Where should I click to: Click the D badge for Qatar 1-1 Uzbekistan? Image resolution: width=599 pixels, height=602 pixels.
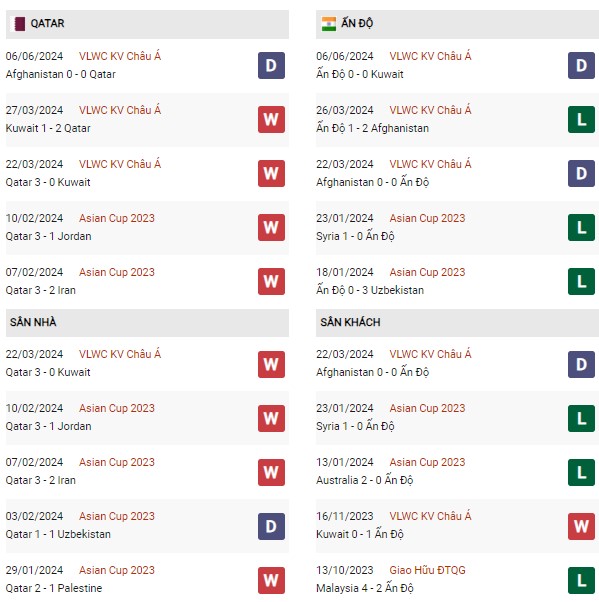(x=271, y=526)
